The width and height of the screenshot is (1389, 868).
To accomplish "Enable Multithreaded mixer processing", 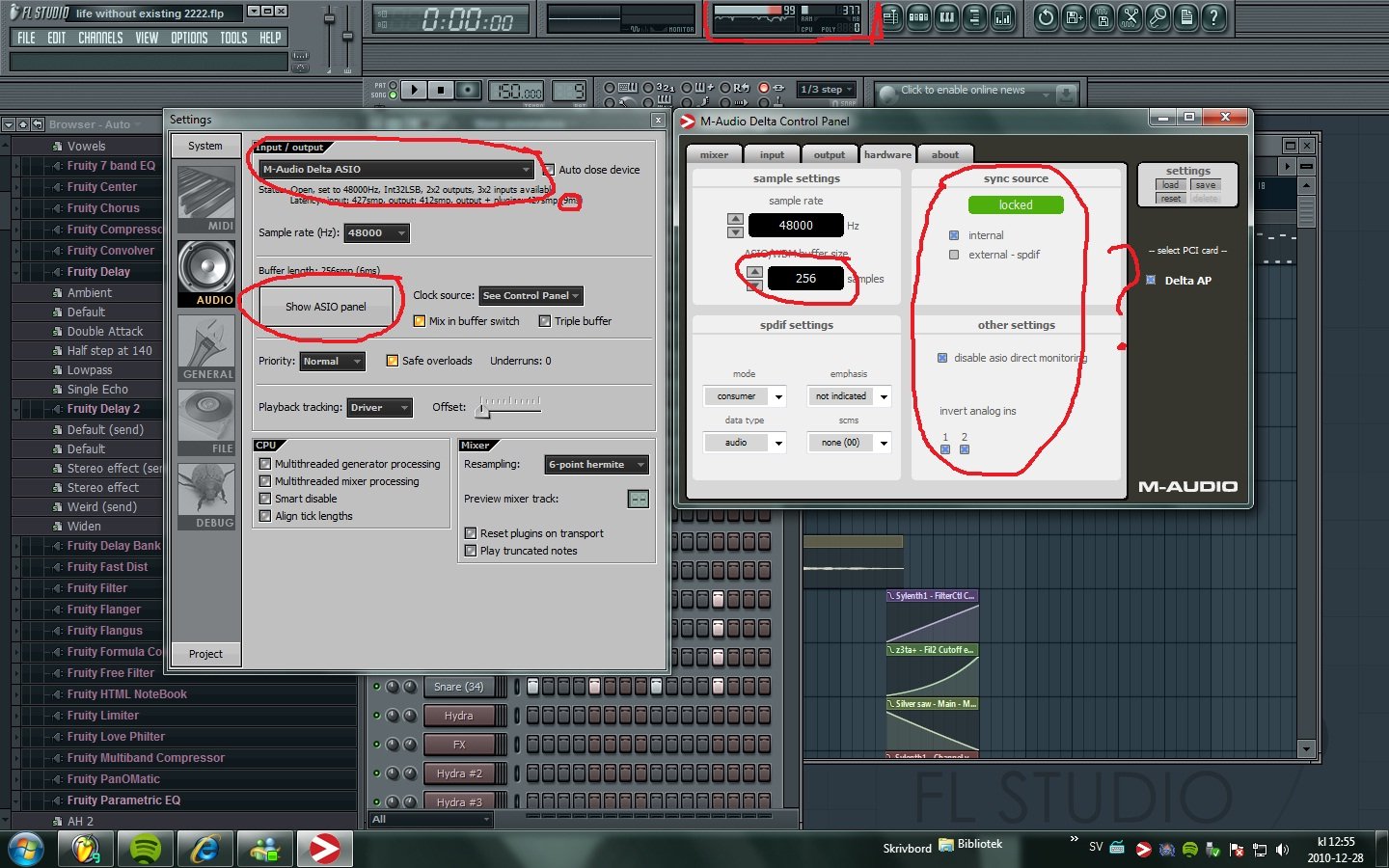I will tap(265, 481).
